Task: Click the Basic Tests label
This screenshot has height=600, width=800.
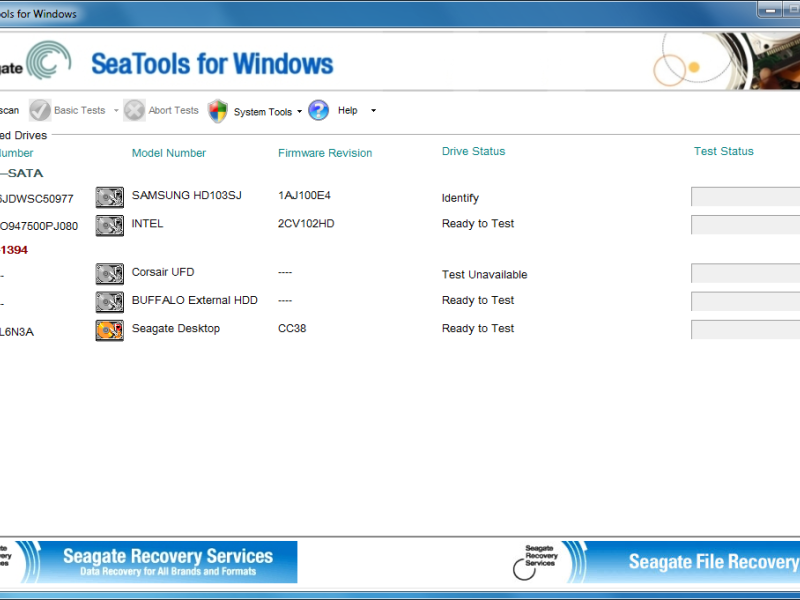Action: [80, 110]
